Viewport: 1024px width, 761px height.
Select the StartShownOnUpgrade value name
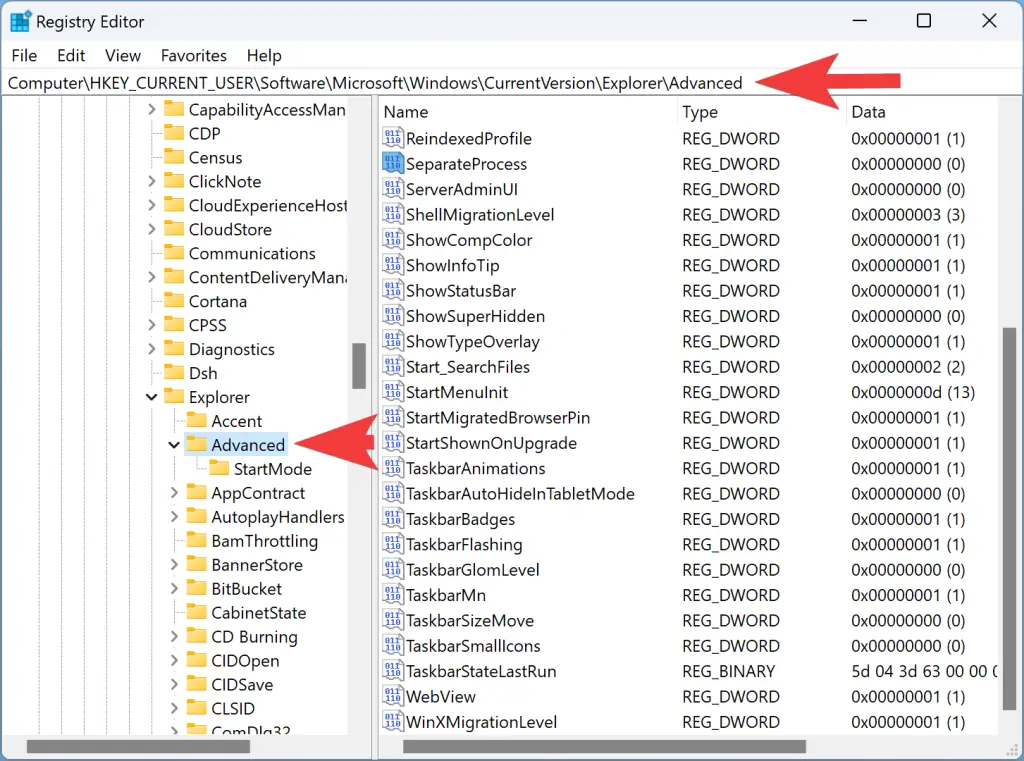pos(492,443)
